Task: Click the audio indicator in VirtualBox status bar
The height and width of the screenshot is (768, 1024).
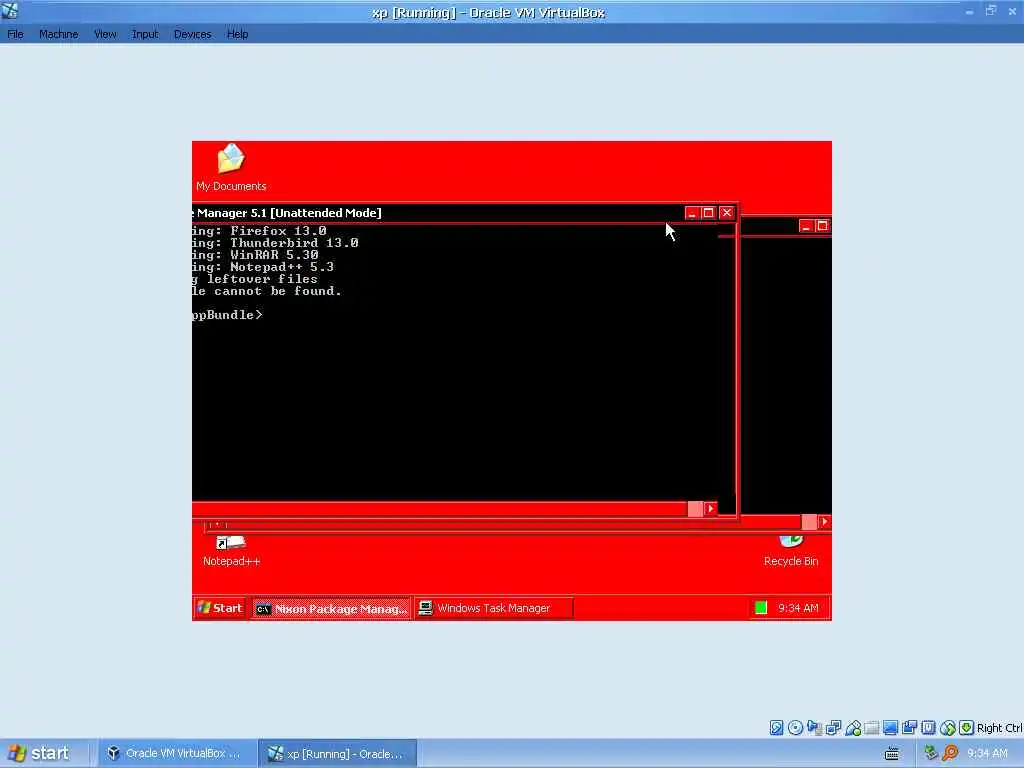Action: [814, 728]
